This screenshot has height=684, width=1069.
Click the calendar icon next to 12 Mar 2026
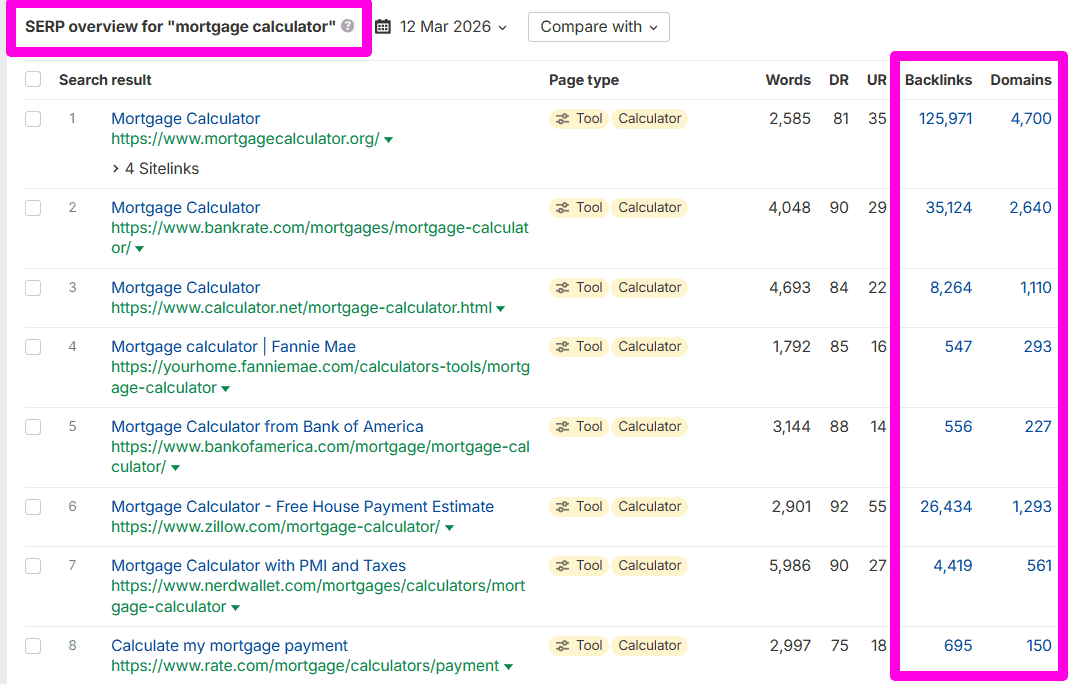tap(383, 27)
